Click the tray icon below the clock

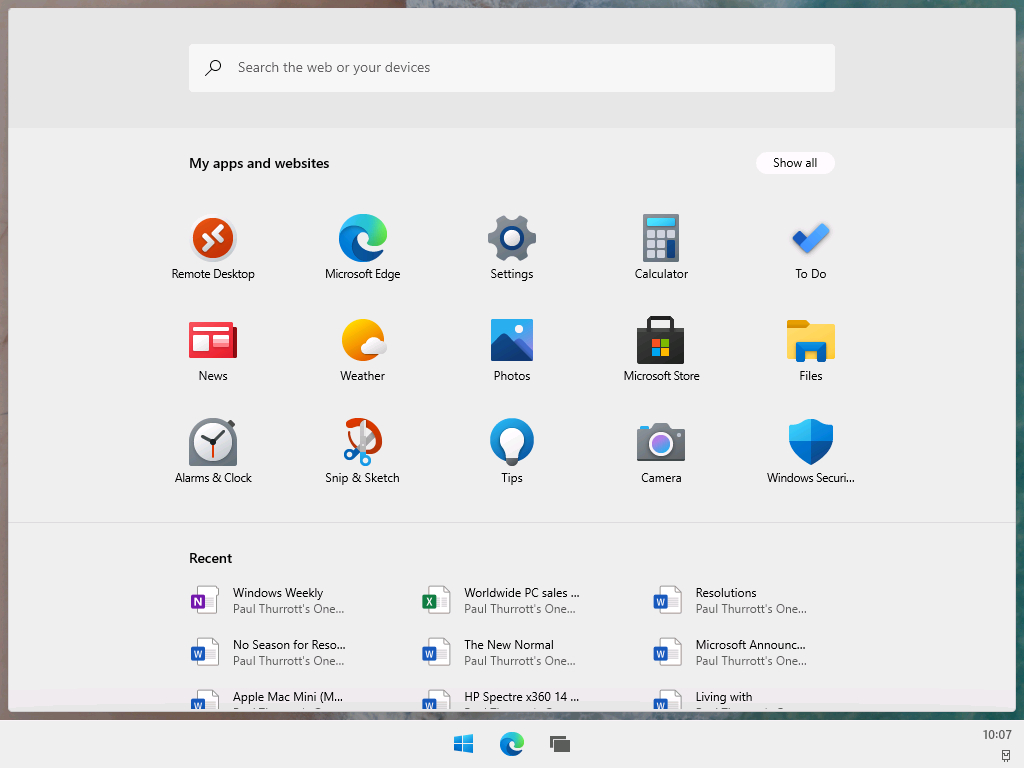click(x=1006, y=756)
